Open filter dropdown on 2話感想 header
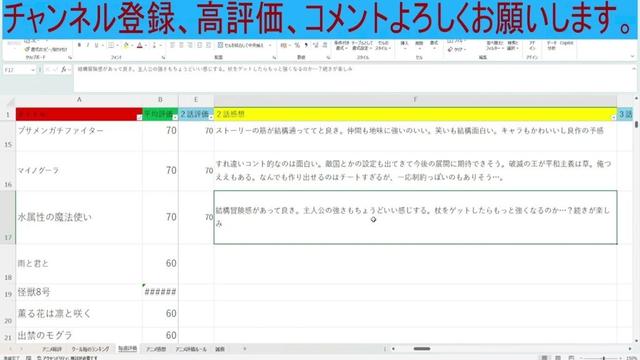The width and height of the screenshot is (640, 360). [613, 118]
